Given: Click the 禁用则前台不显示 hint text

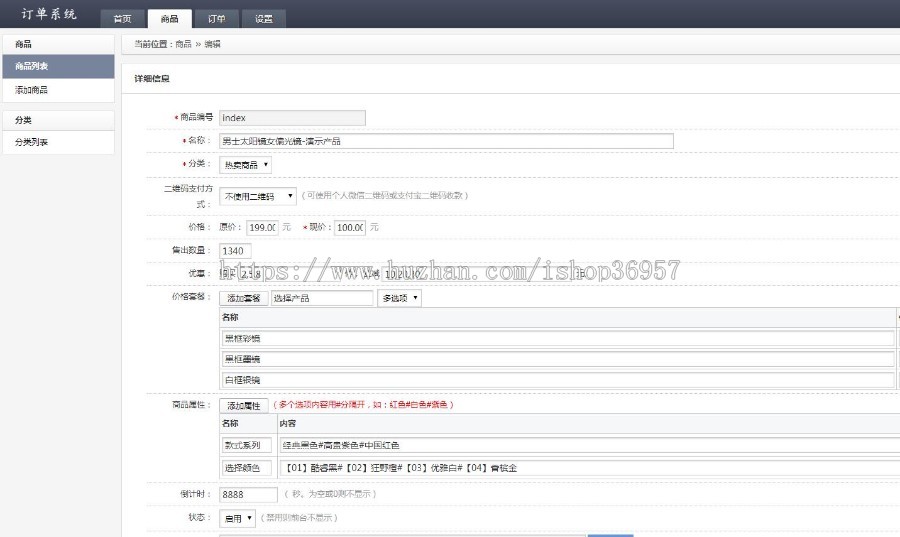Looking at the screenshot, I should 298,517.
